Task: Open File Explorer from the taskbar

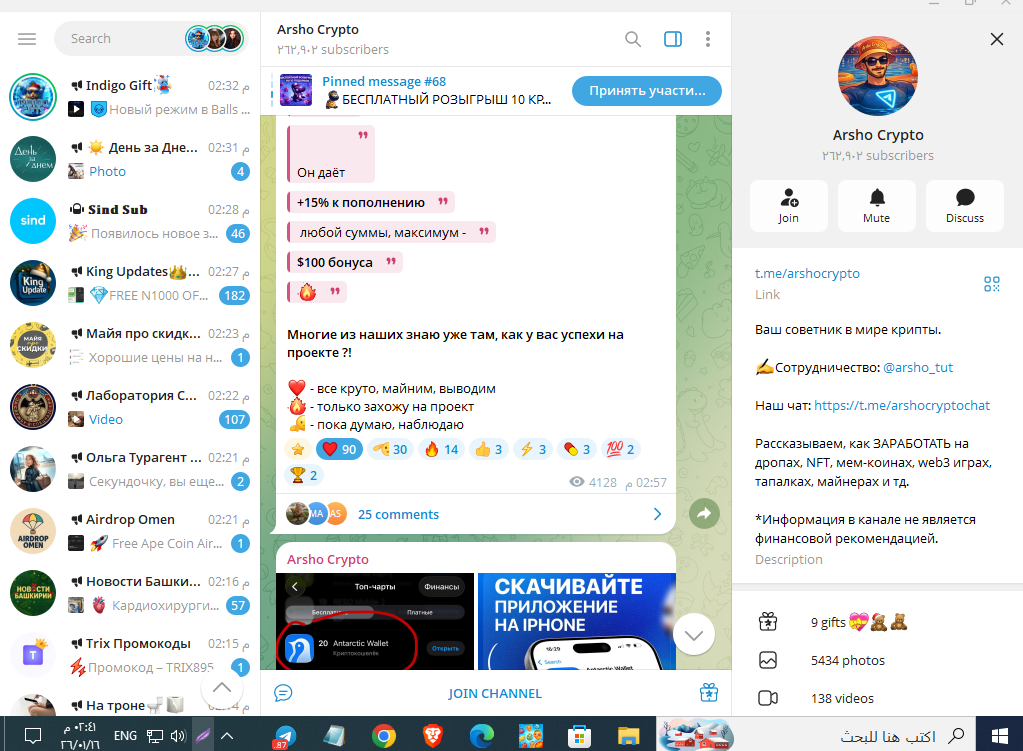Action: pos(628,736)
